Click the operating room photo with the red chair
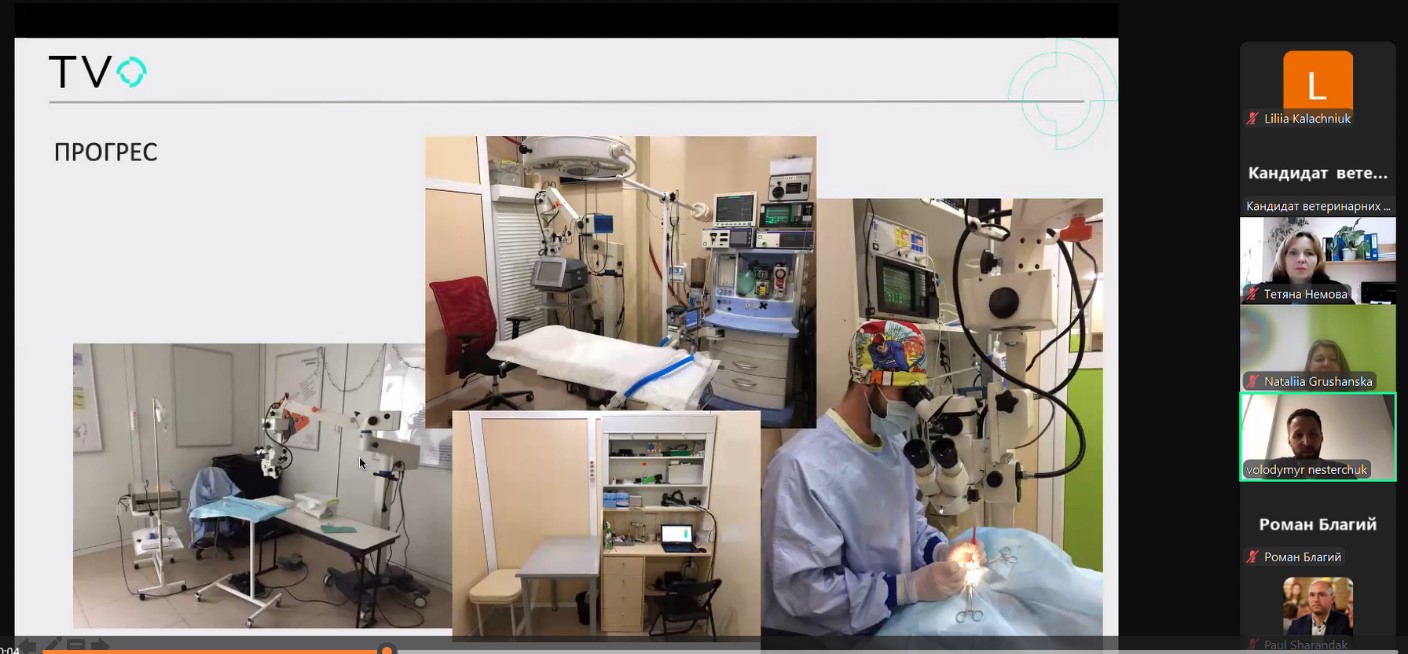Image resolution: width=1408 pixels, height=654 pixels. point(620,272)
